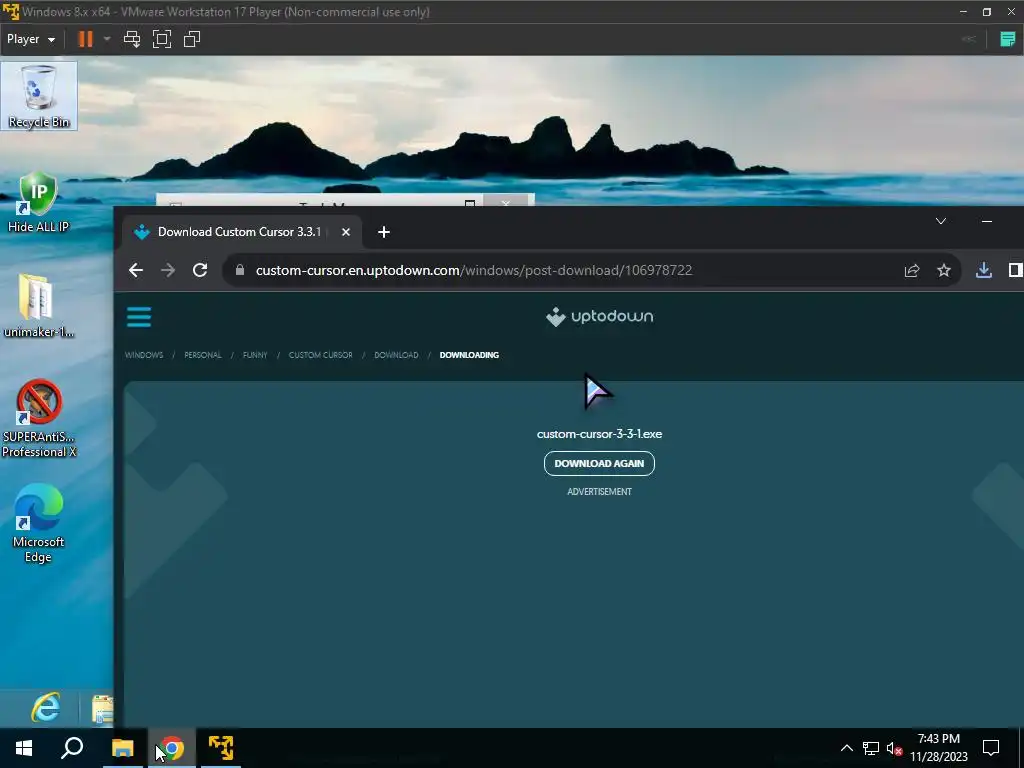The image size is (1024, 768).
Task: Reload the uptodown page
Action: (x=200, y=270)
